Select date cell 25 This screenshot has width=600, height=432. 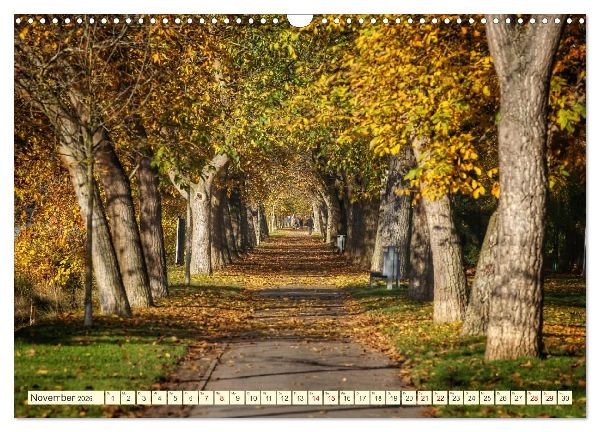(x=487, y=398)
